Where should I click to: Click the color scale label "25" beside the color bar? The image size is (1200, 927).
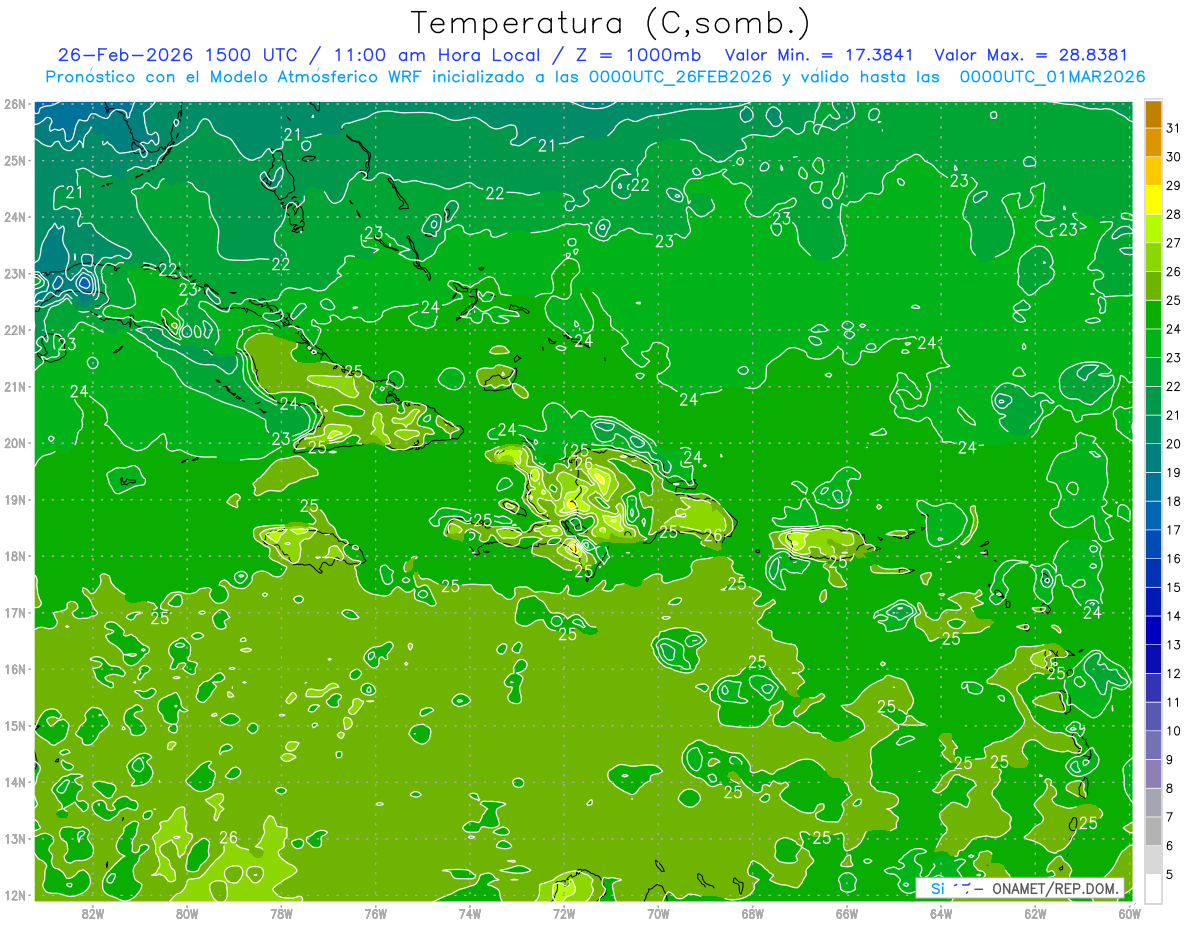(1174, 300)
